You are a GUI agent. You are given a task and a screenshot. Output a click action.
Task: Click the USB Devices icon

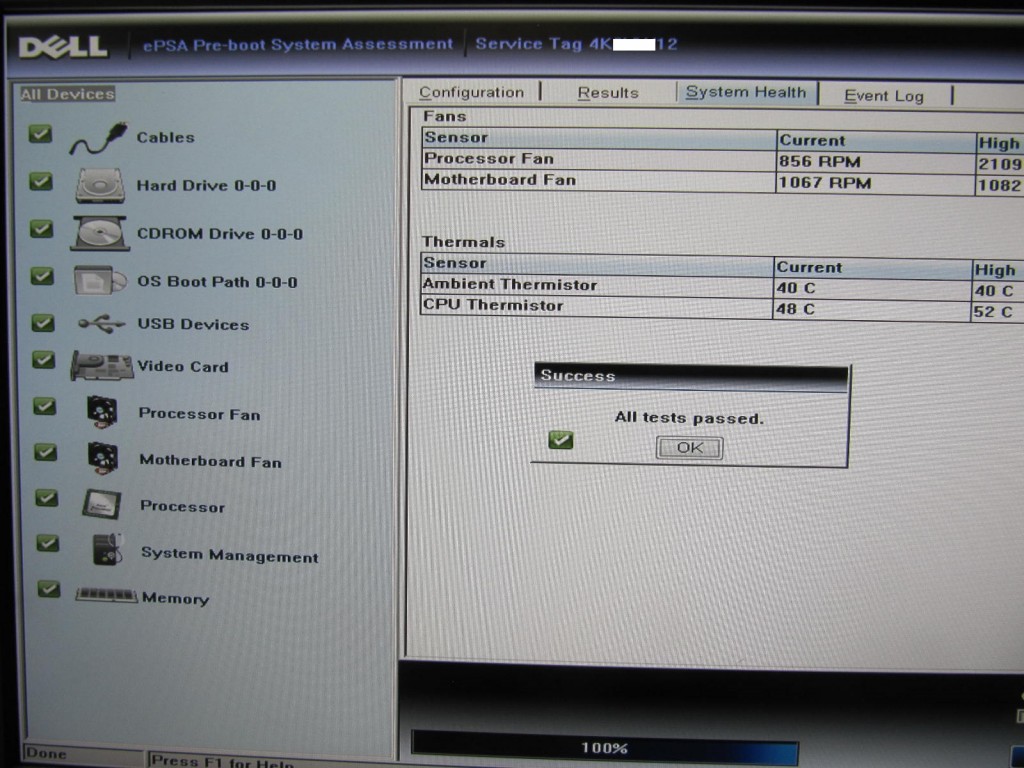(x=101, y=324)
